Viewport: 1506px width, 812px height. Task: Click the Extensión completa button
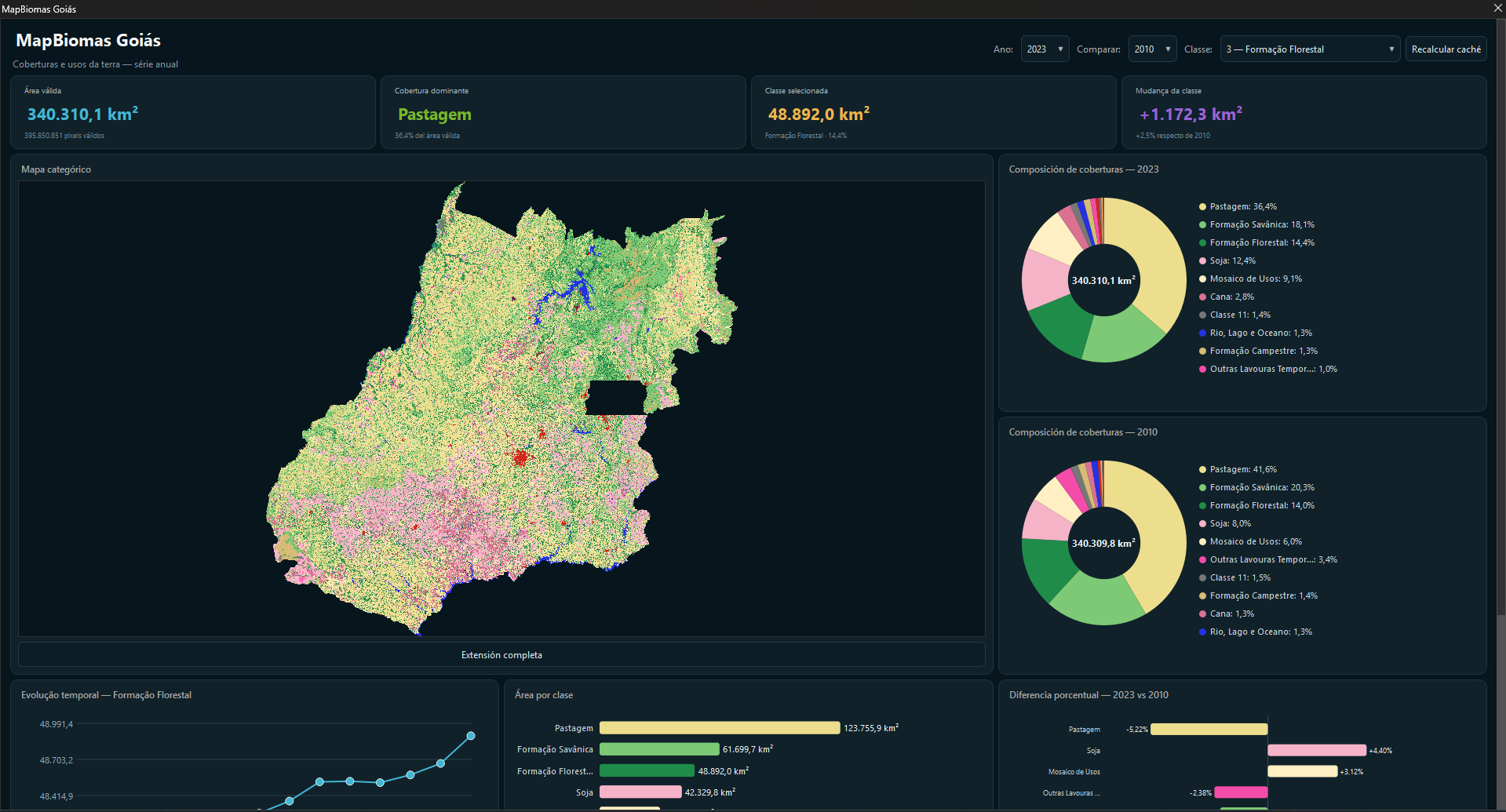pyautogui.click(x=501, y=654)
